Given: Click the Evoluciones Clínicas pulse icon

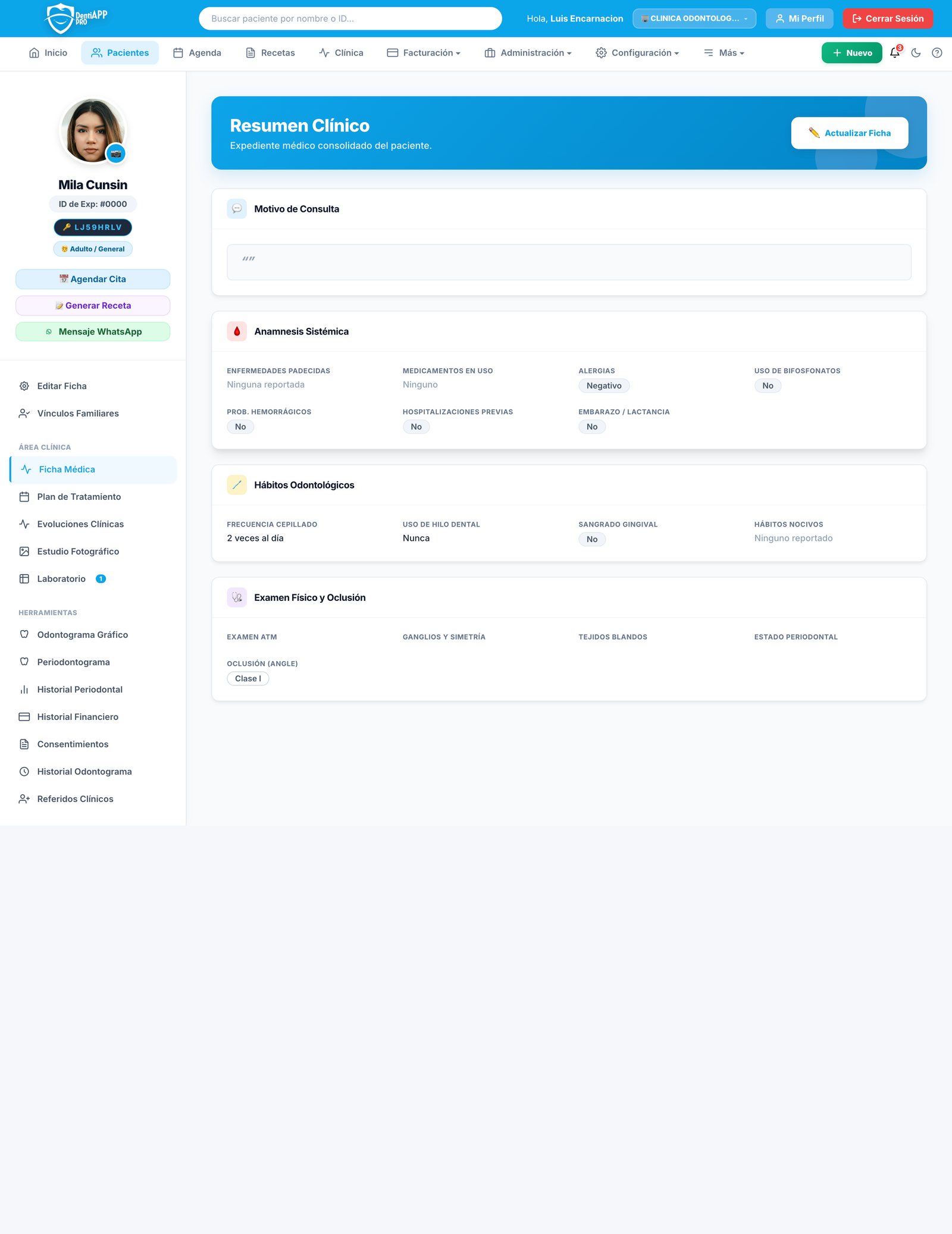Looking at the screenshot, I should click(24, 524).
